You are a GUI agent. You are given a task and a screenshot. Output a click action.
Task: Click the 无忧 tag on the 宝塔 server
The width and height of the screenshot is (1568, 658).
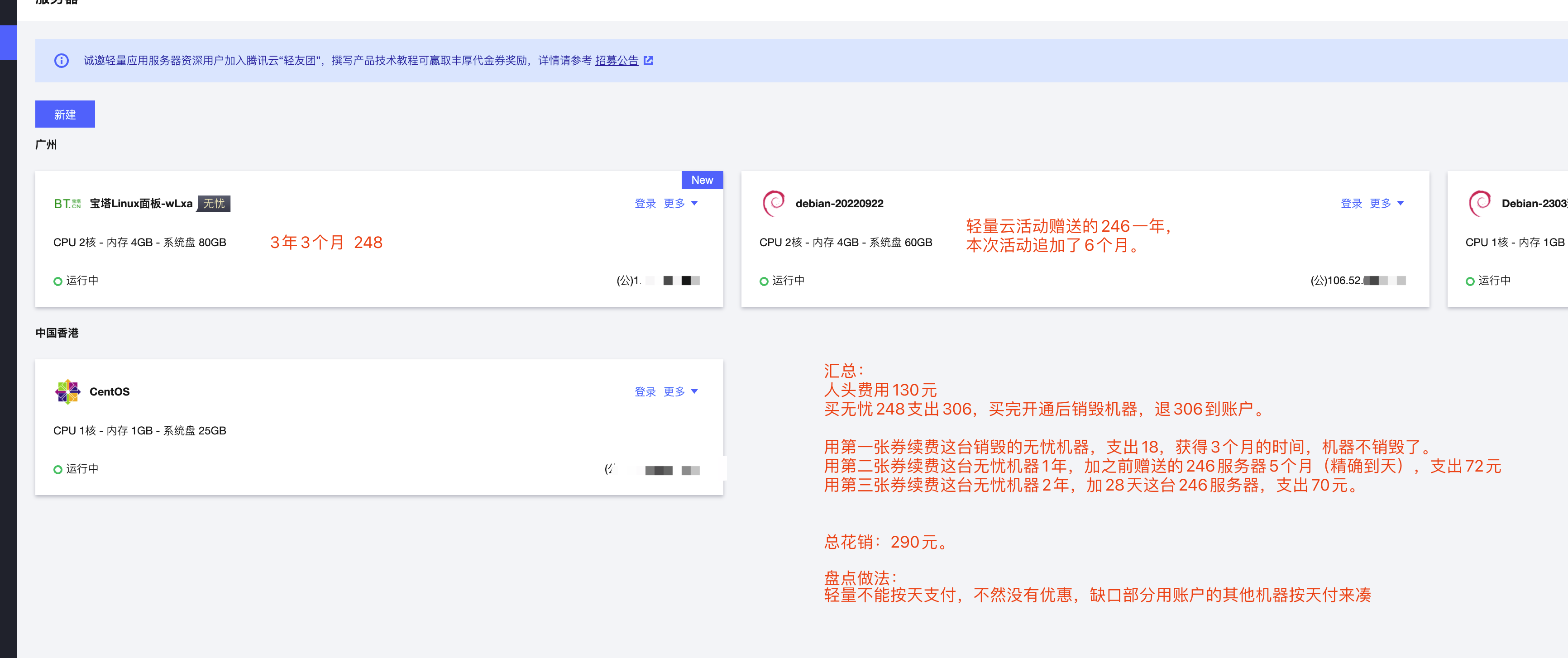(x=214, y=203)
